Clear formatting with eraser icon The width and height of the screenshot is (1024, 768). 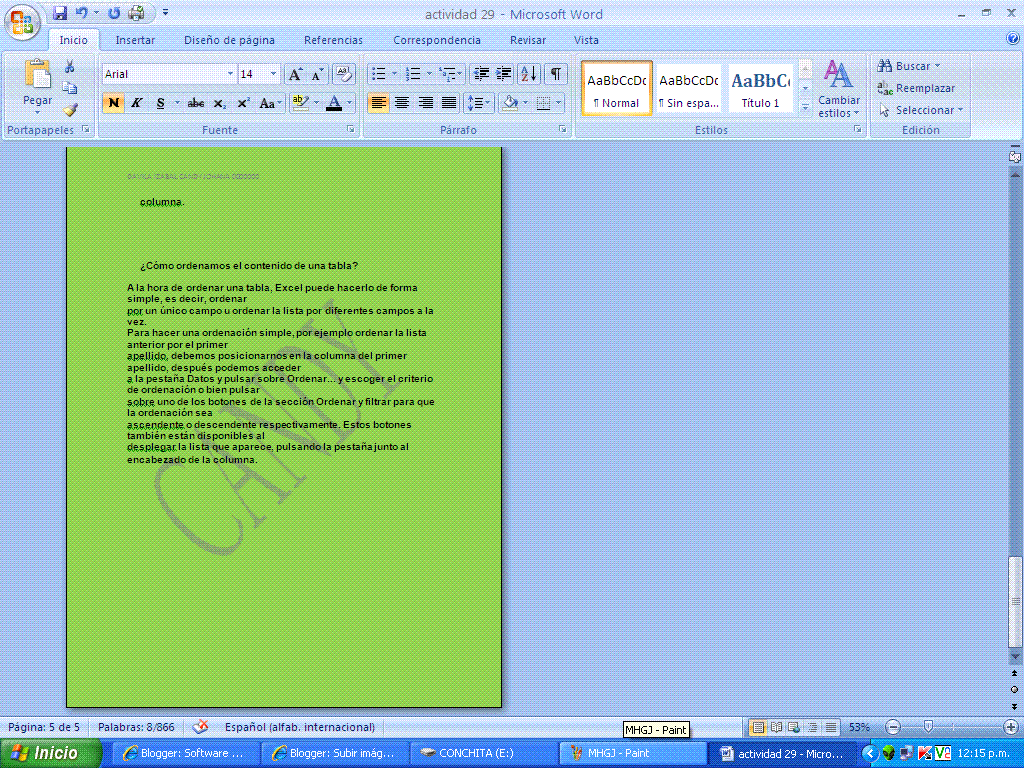[x=344, y=74]
